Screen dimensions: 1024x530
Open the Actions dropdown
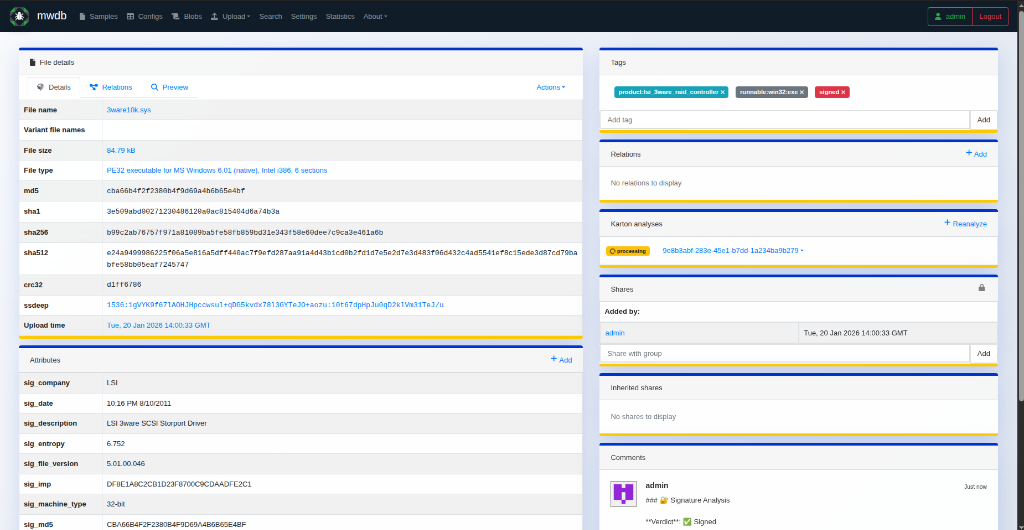[x=550, y=87]
